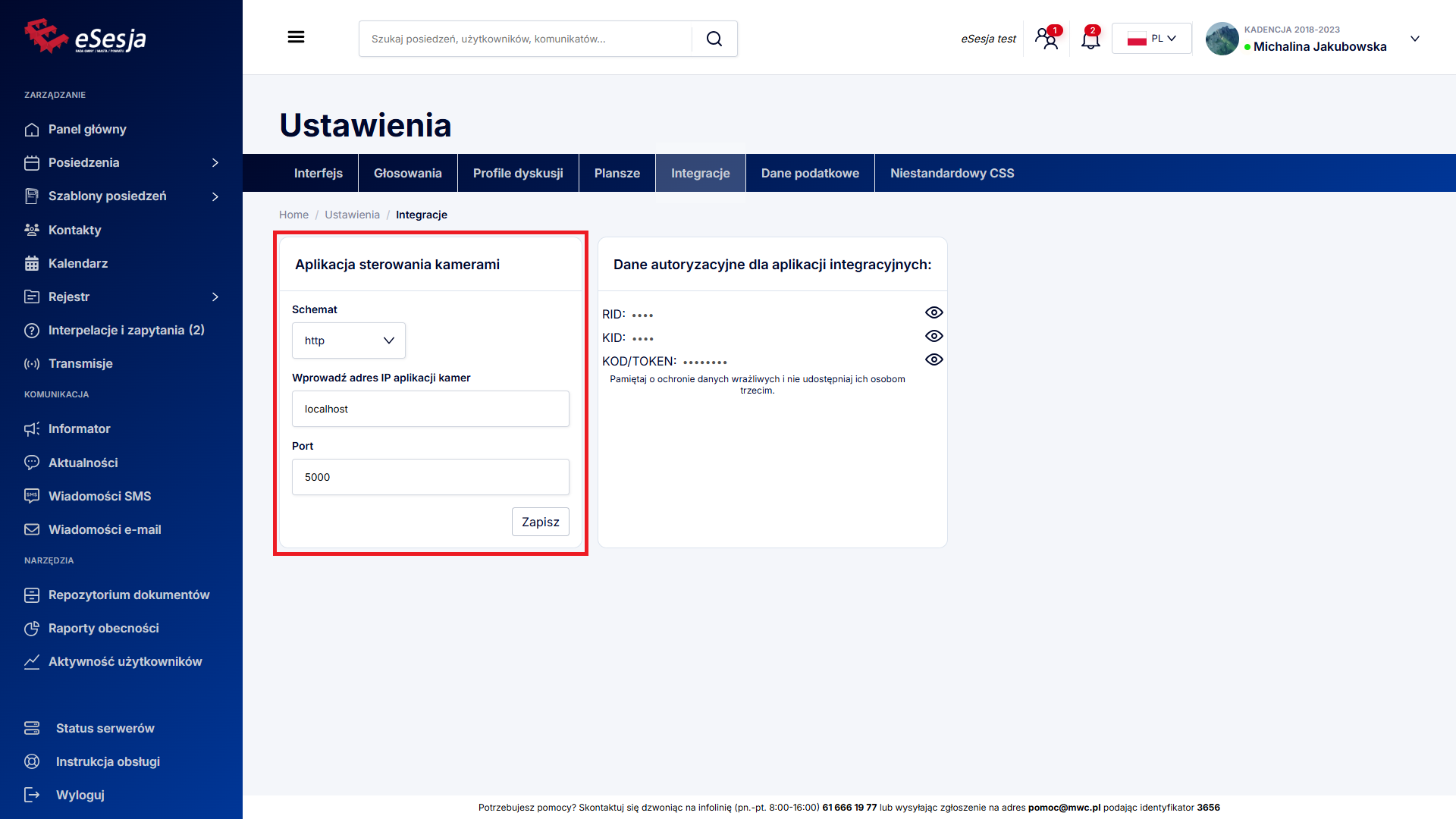1456x819 pixels.
Task: Unhide the KOD/TOKEN value
Action: pyautogui.click(x=934, y=359)
